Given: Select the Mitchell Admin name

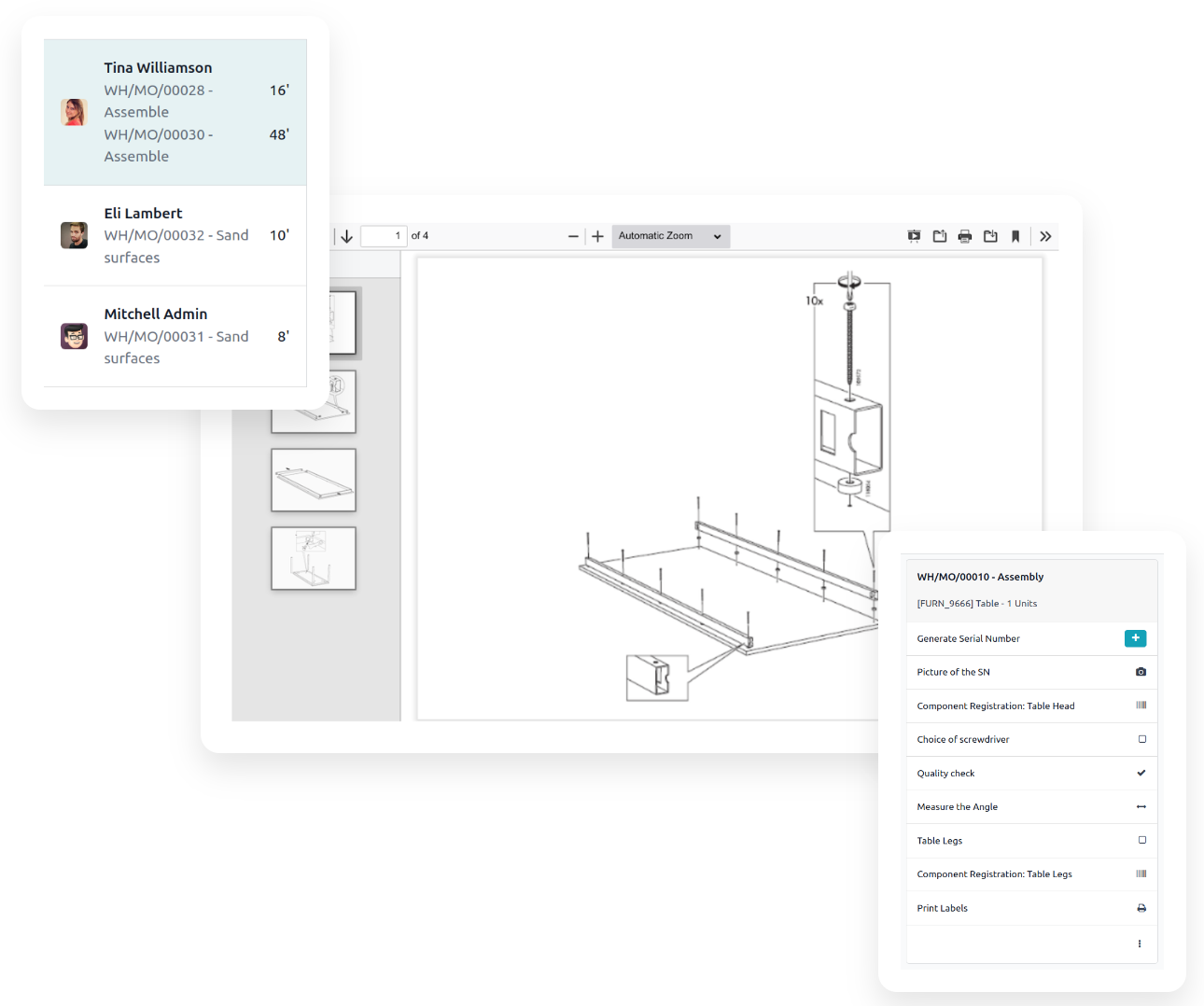Looking at the screenshot, I should click(x=156, y=314).
